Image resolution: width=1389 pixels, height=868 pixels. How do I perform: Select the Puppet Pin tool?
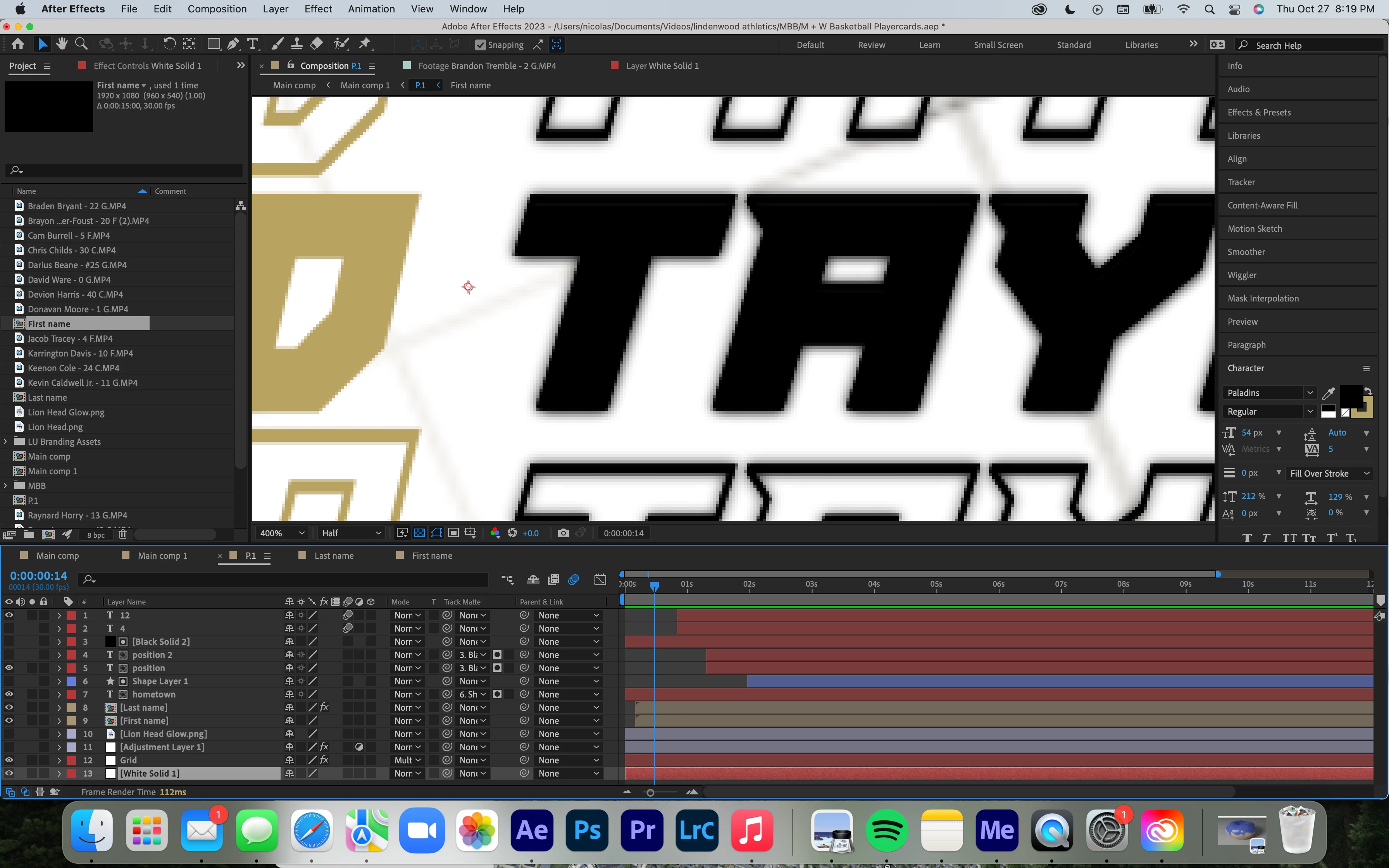(x=364, y=44)
